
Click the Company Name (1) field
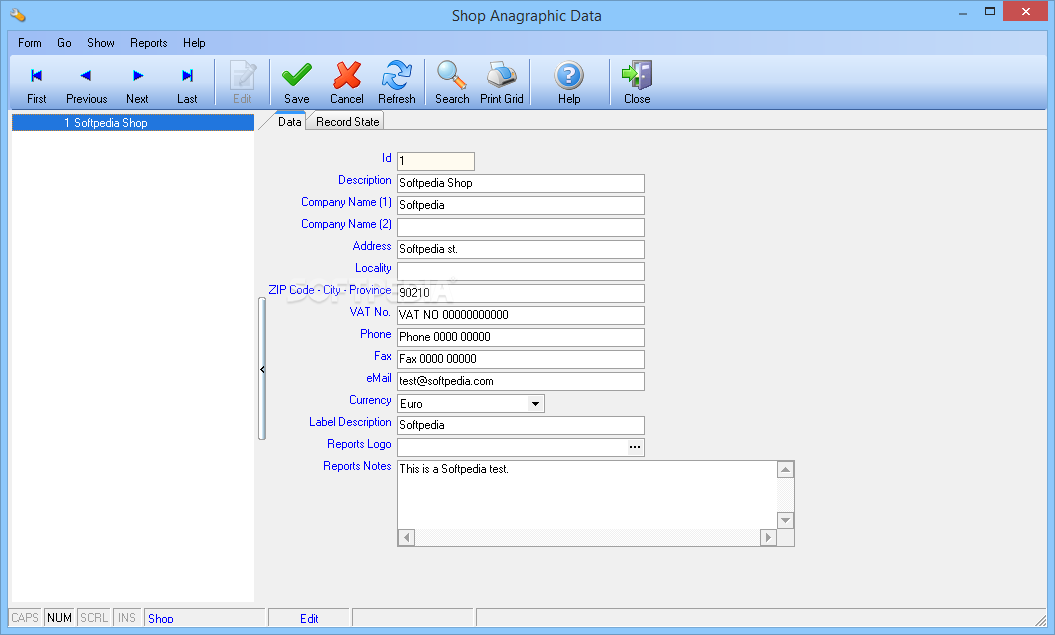520,205
